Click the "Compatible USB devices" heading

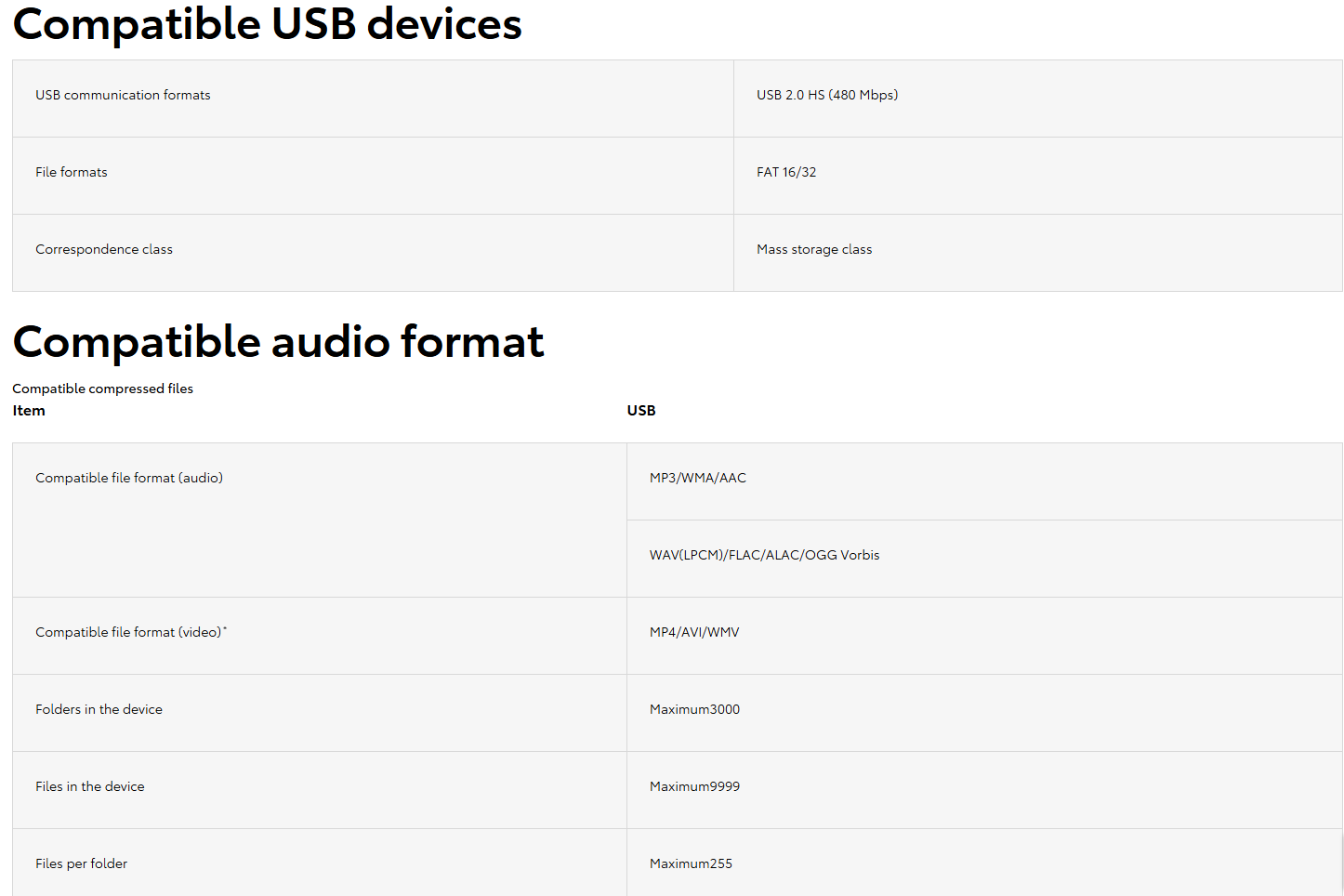click(268, 24)
